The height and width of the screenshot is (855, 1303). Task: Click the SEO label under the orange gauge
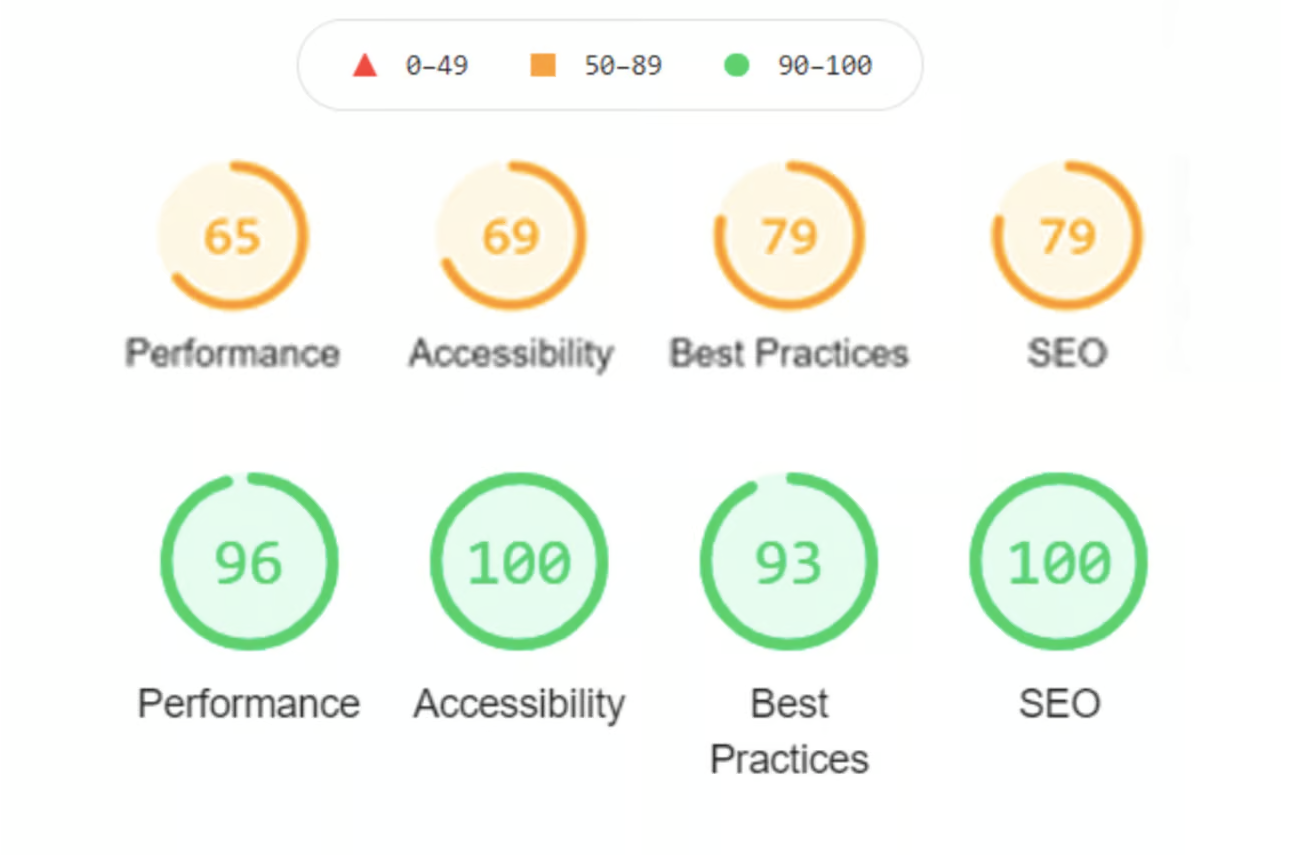click(x=1067, y=353)
